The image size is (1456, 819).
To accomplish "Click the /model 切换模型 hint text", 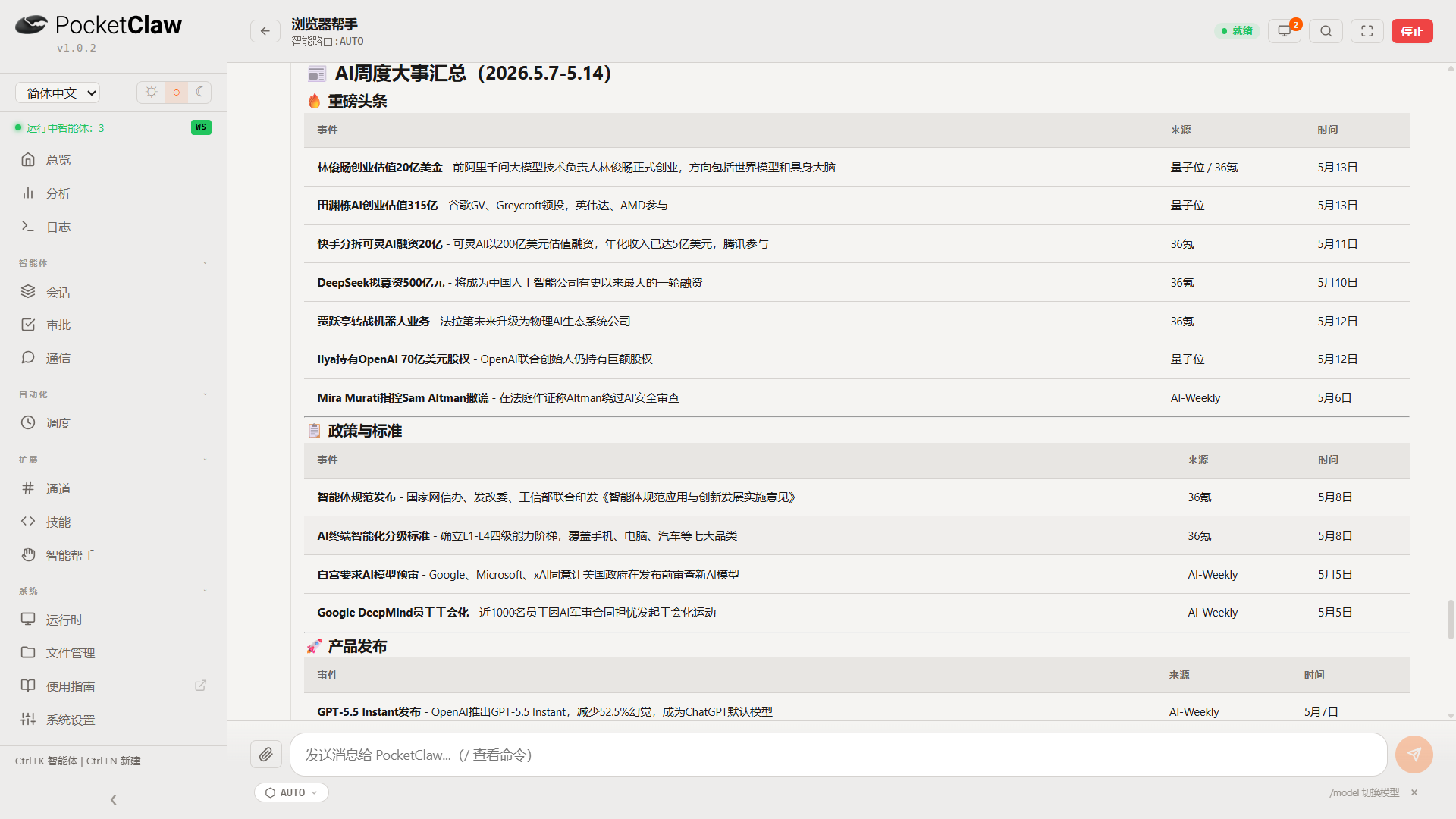I will 1364,792.
